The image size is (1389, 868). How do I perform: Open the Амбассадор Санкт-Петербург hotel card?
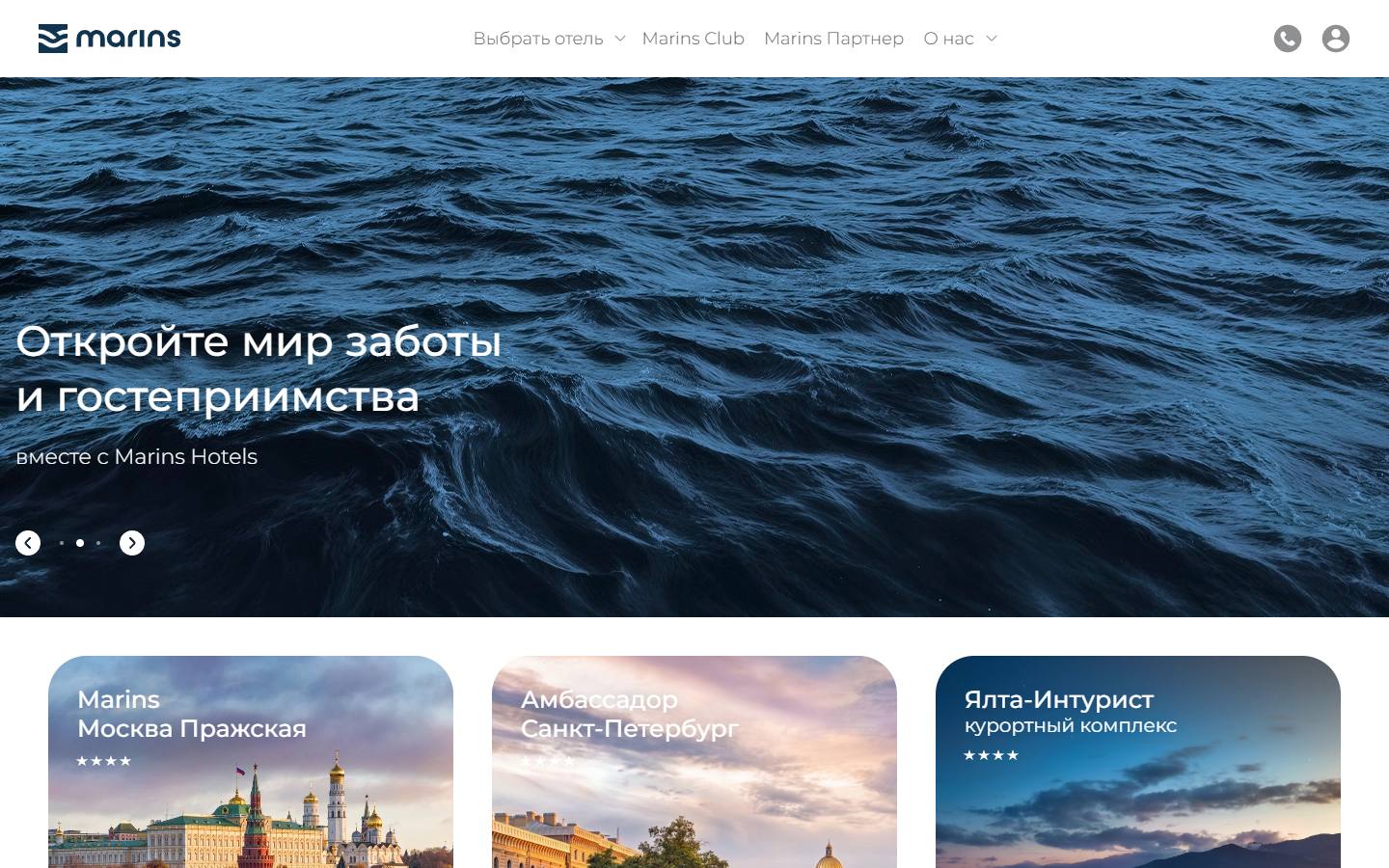pos(694,762)
